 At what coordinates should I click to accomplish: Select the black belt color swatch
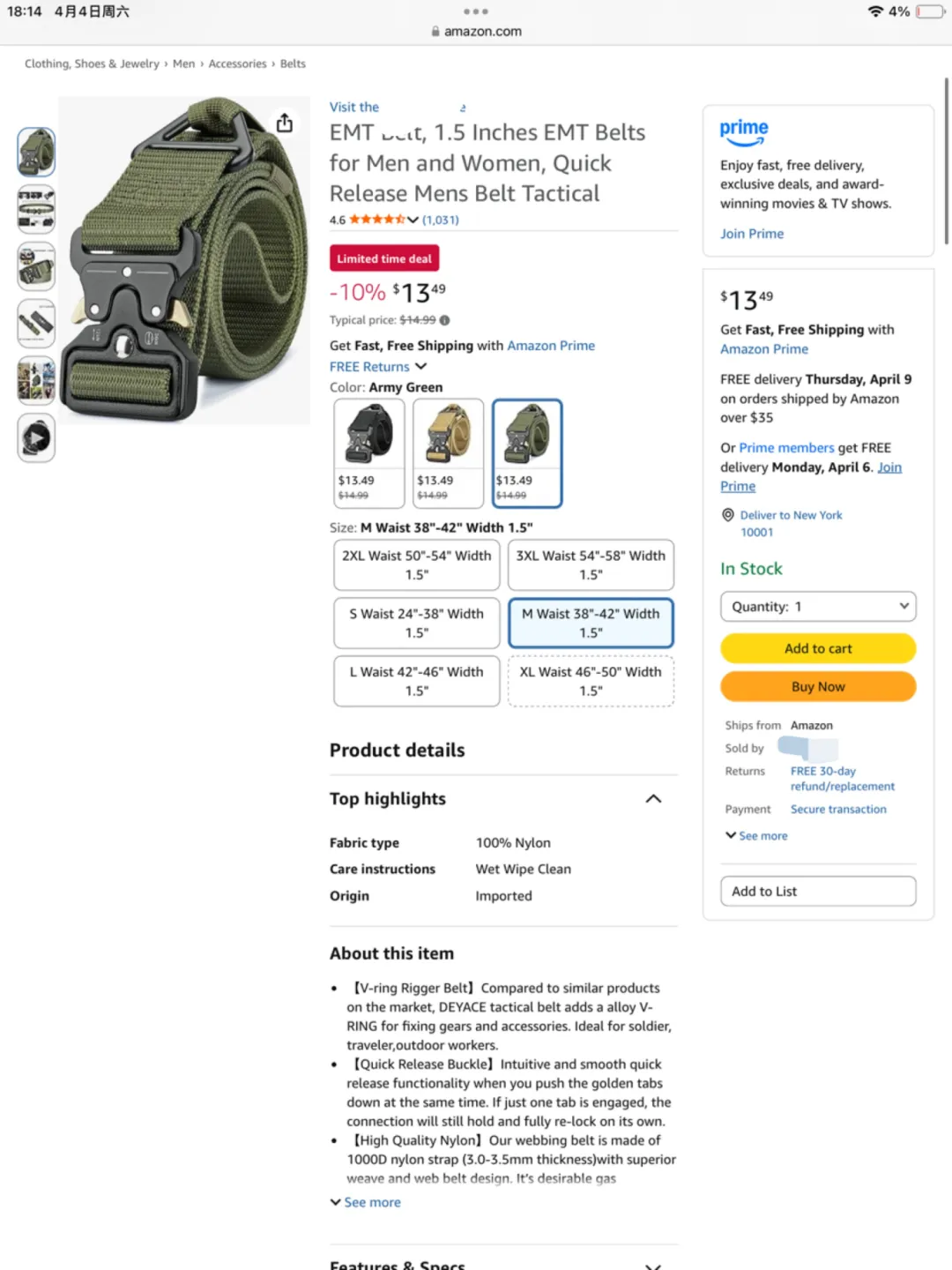(369, 453)
